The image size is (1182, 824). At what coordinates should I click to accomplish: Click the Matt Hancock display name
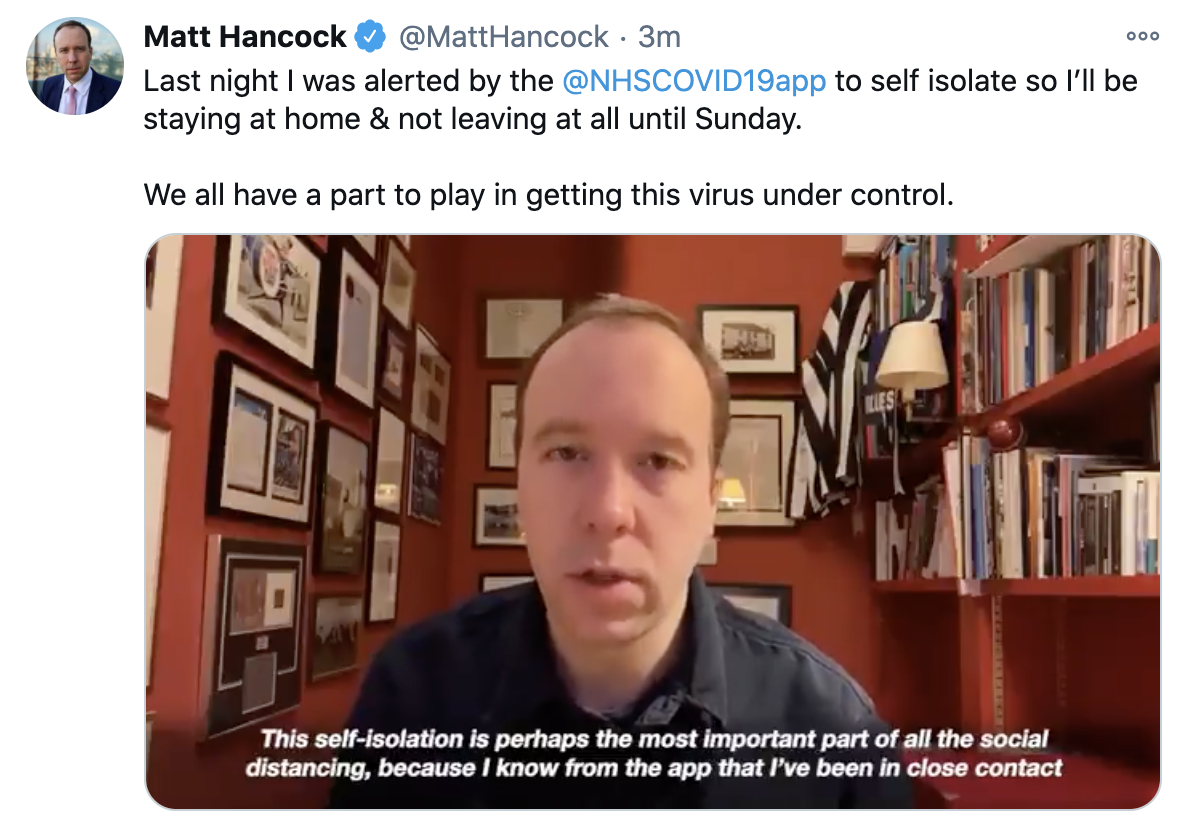point(244,36)
